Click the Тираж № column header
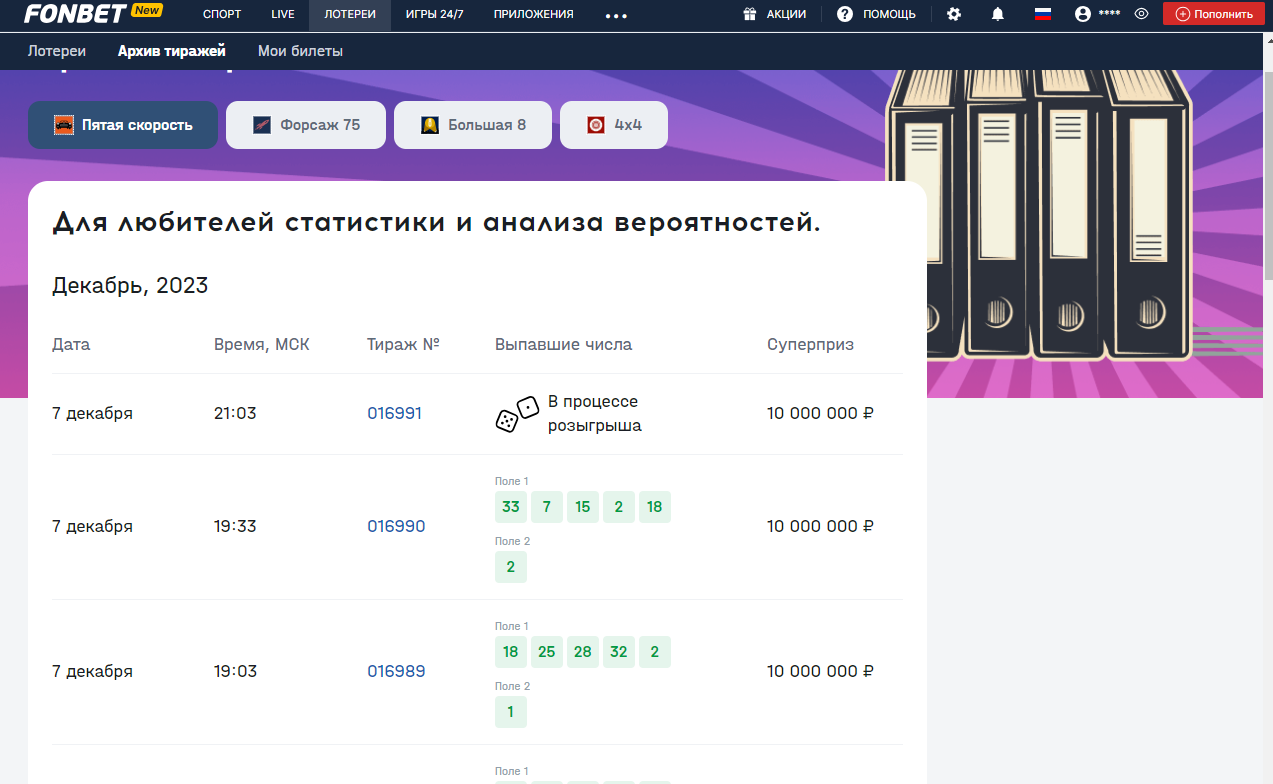The height and width of the screenshot is (784, 1273). [x=404, y=345]
